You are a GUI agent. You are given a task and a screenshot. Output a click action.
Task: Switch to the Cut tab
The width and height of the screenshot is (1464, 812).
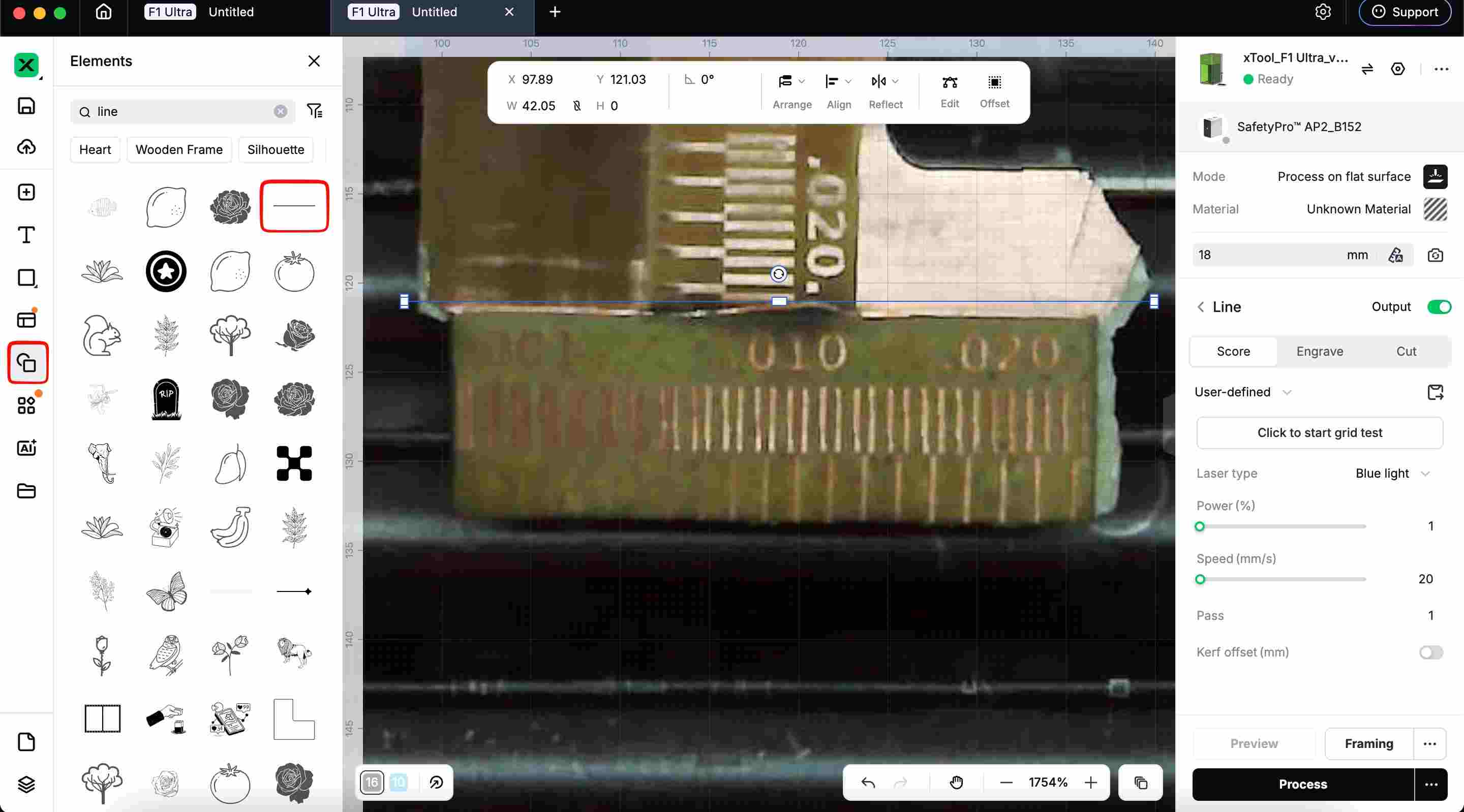pyautogui.click(x=1406, y=351)
